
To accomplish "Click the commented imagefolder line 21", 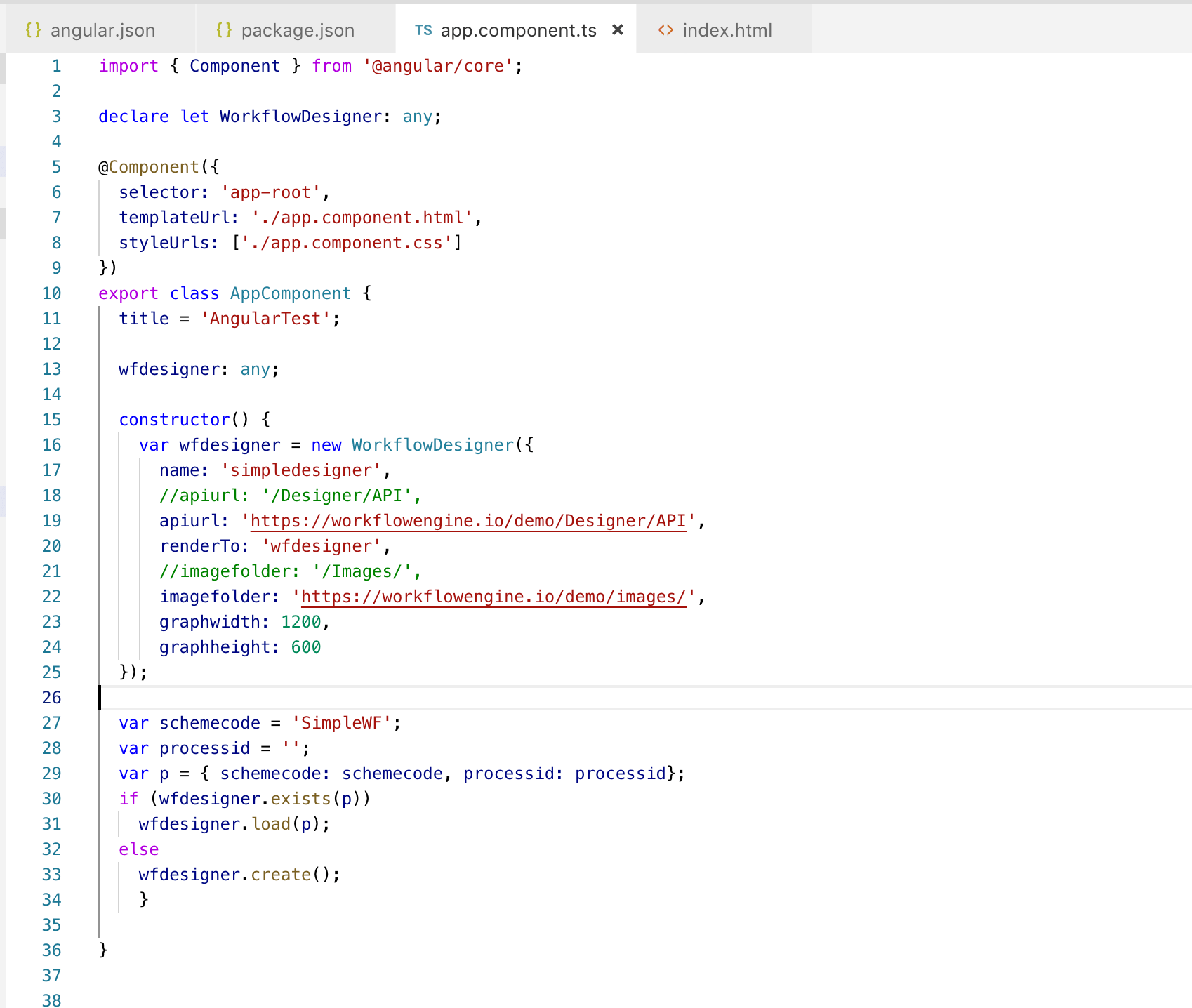I will [290, 571].
